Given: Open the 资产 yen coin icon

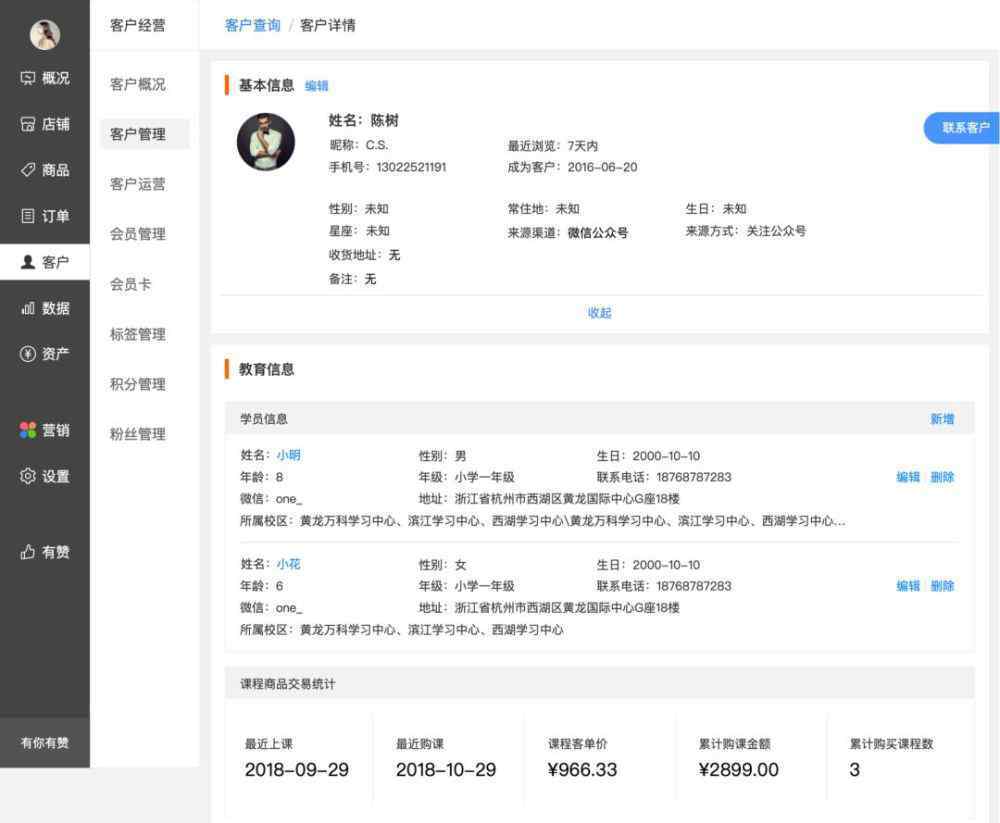Looking at the screenshot, I should 27,353.
